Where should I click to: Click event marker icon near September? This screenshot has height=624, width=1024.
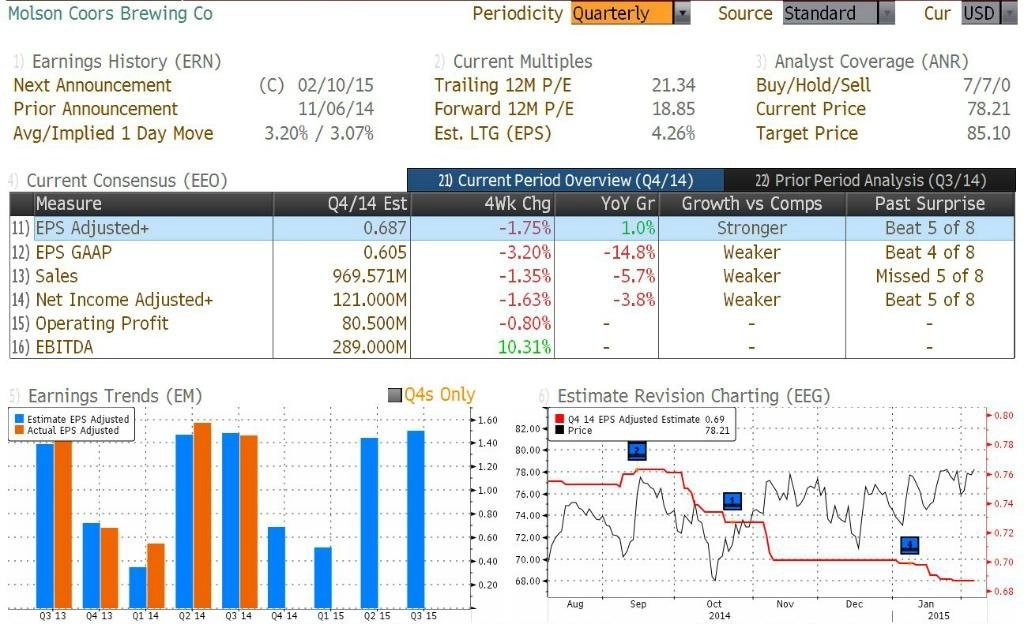[637, 450]
